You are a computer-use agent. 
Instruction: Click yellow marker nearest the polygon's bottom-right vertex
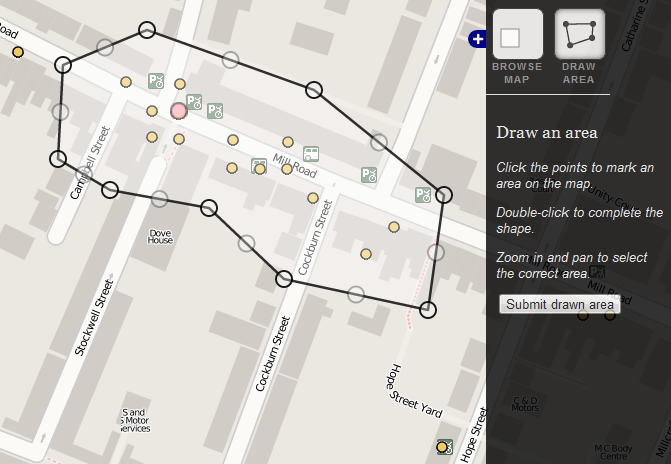pyautogui.click(x=365, y=254)
